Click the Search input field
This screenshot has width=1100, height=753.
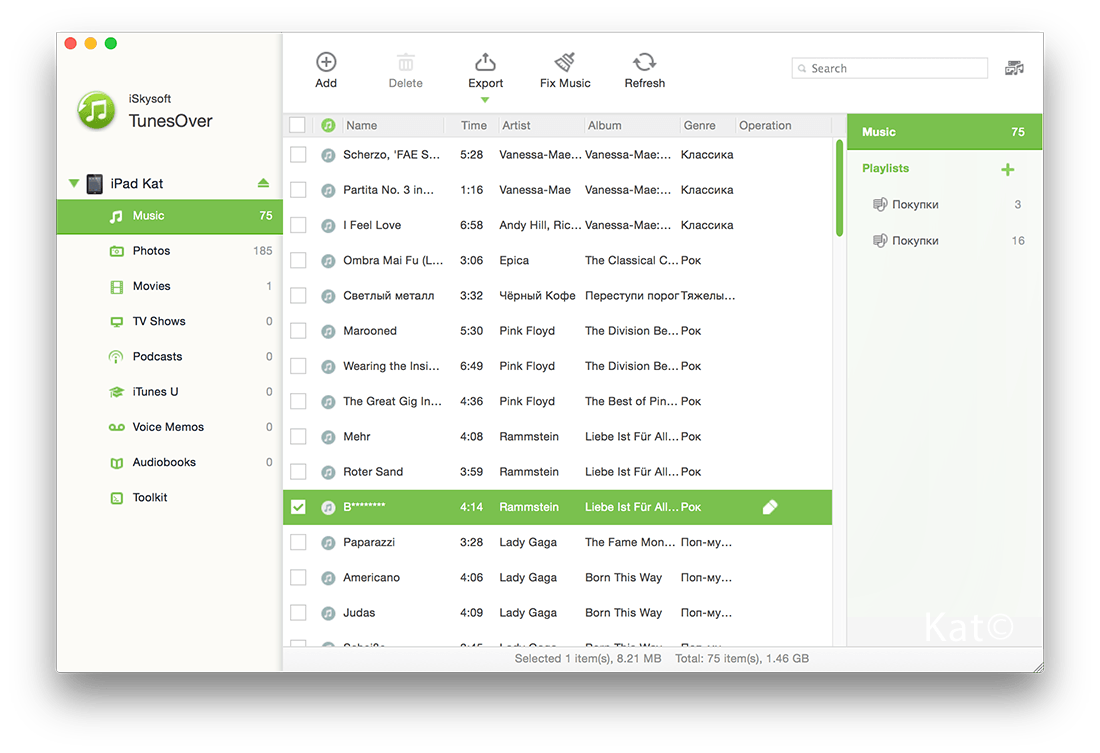pyautogui.click(x=890, y=68)
